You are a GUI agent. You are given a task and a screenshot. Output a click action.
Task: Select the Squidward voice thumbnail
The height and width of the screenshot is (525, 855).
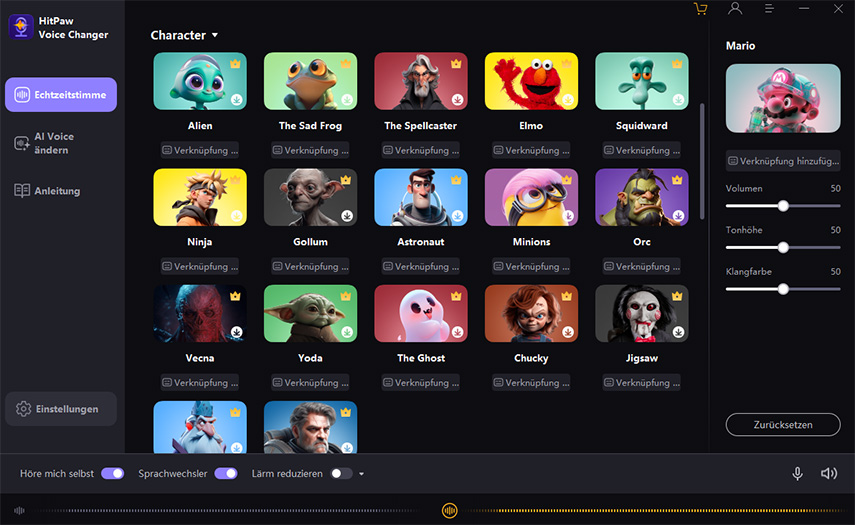click(x=642, y=81)
